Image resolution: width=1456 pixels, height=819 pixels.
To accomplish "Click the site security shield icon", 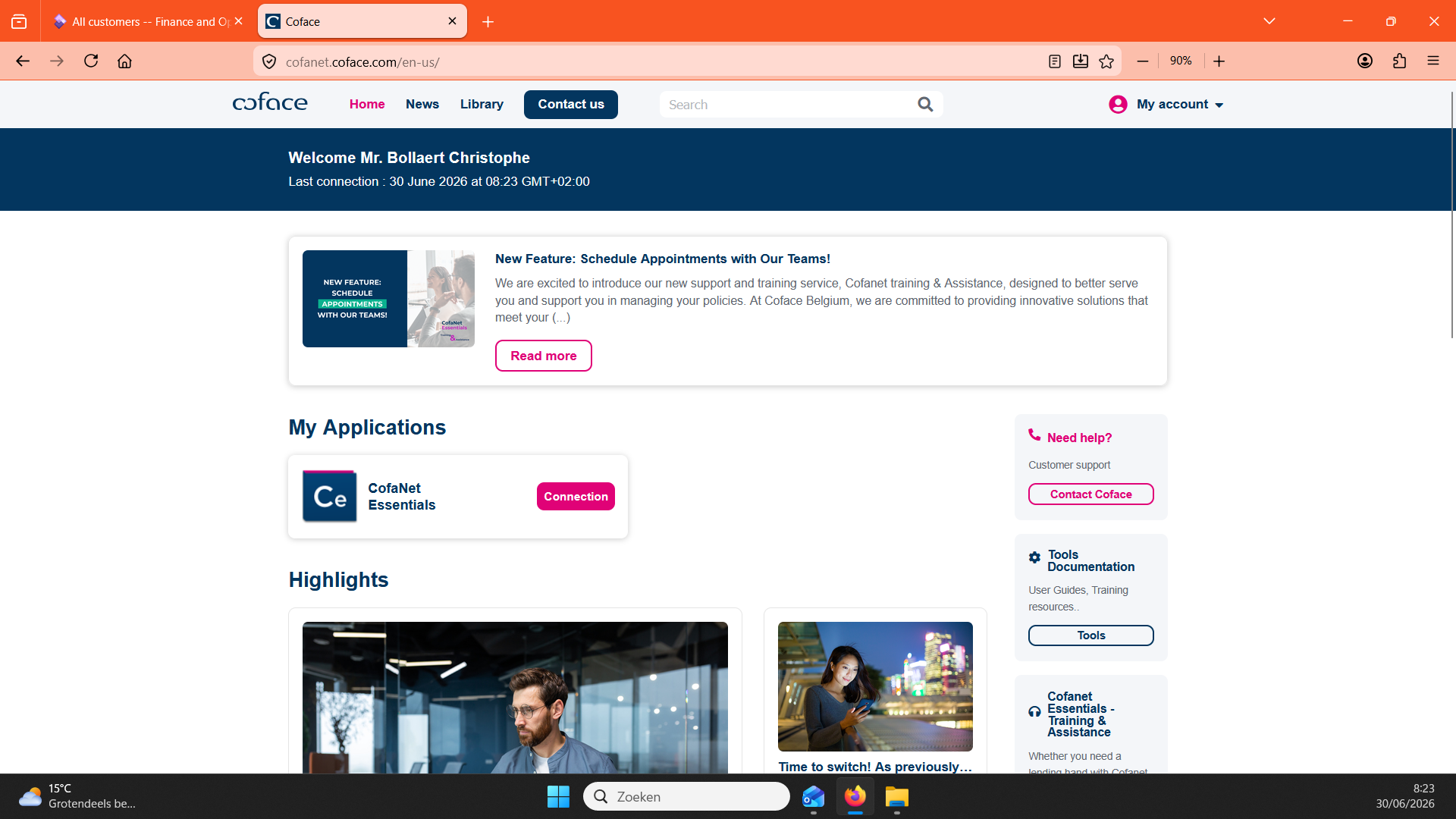I will point(269,61).
